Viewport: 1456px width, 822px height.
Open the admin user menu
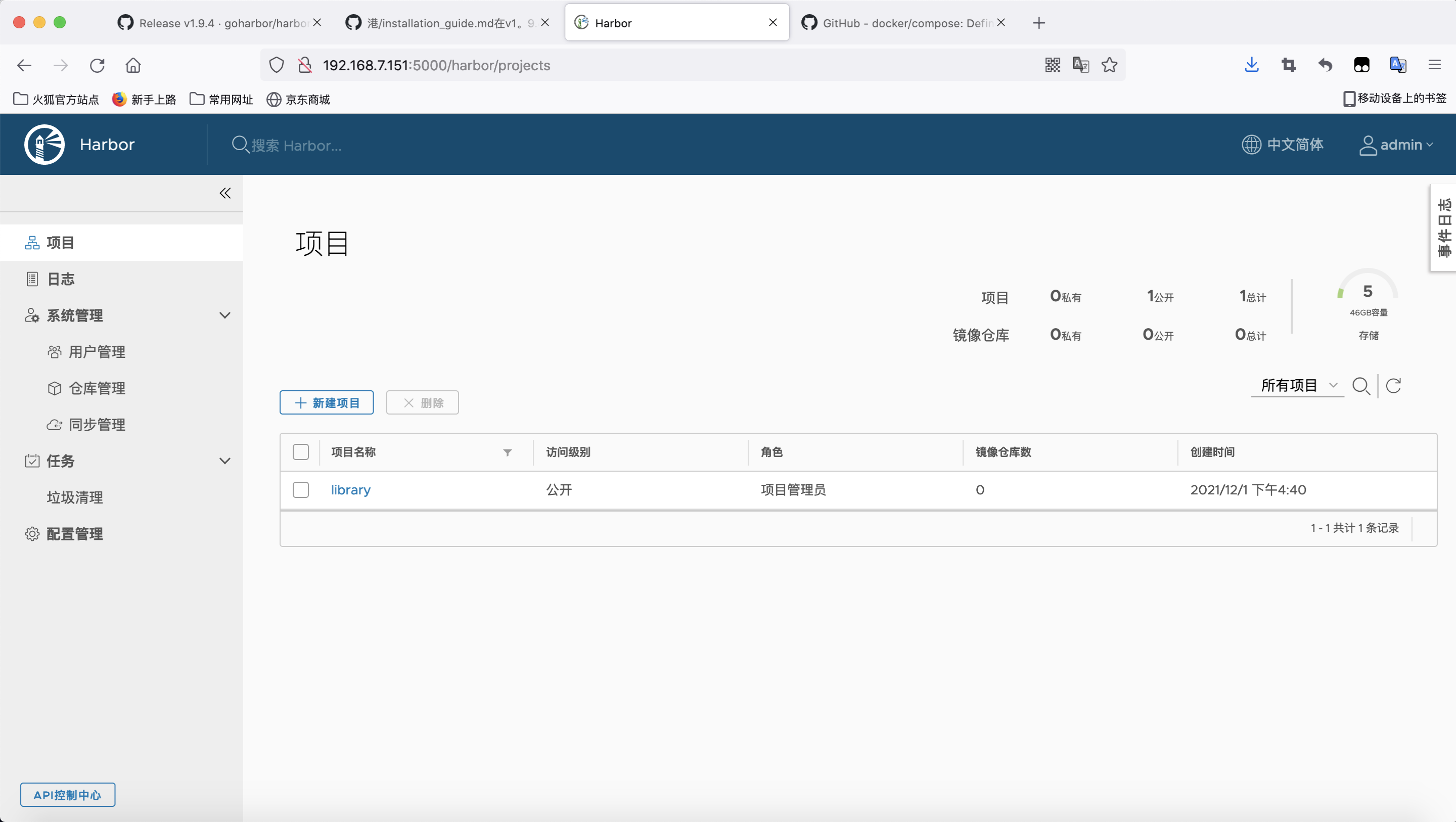click(1396, 145)
